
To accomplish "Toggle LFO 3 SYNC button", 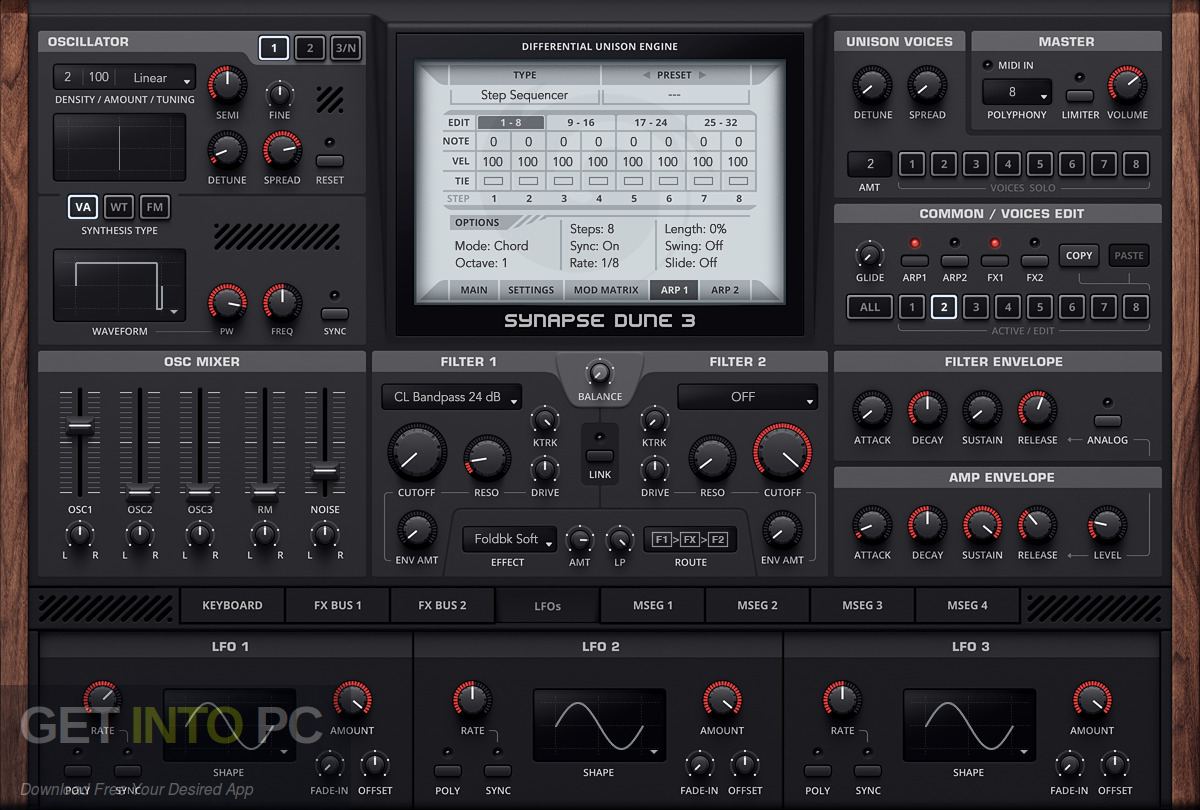I will [868, 771].
